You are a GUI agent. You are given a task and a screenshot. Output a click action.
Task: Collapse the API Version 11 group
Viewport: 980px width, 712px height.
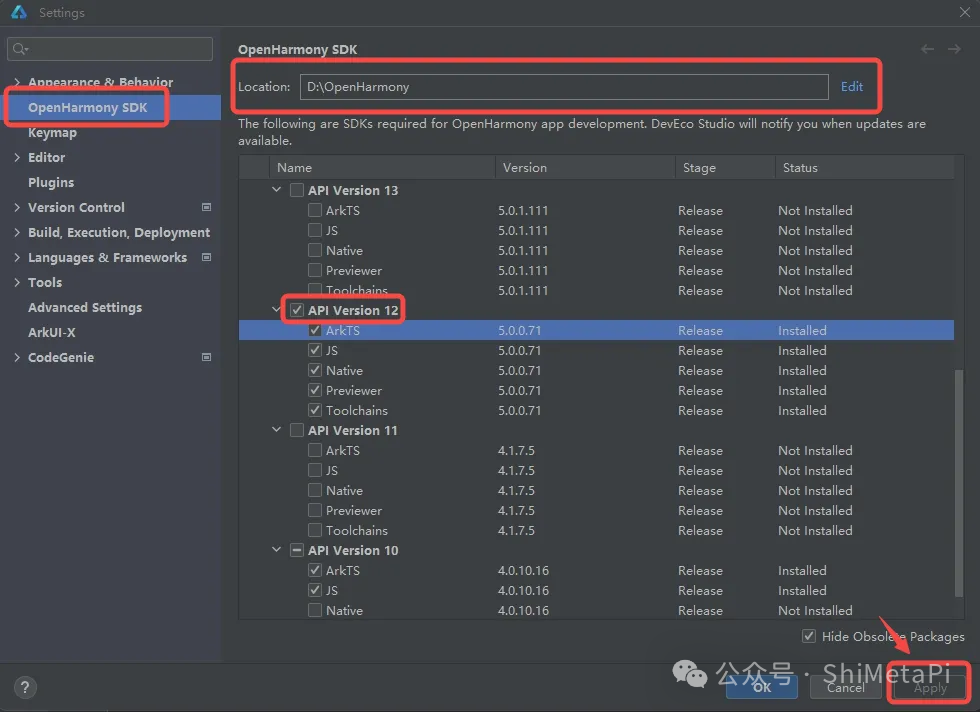pos(276,429)
